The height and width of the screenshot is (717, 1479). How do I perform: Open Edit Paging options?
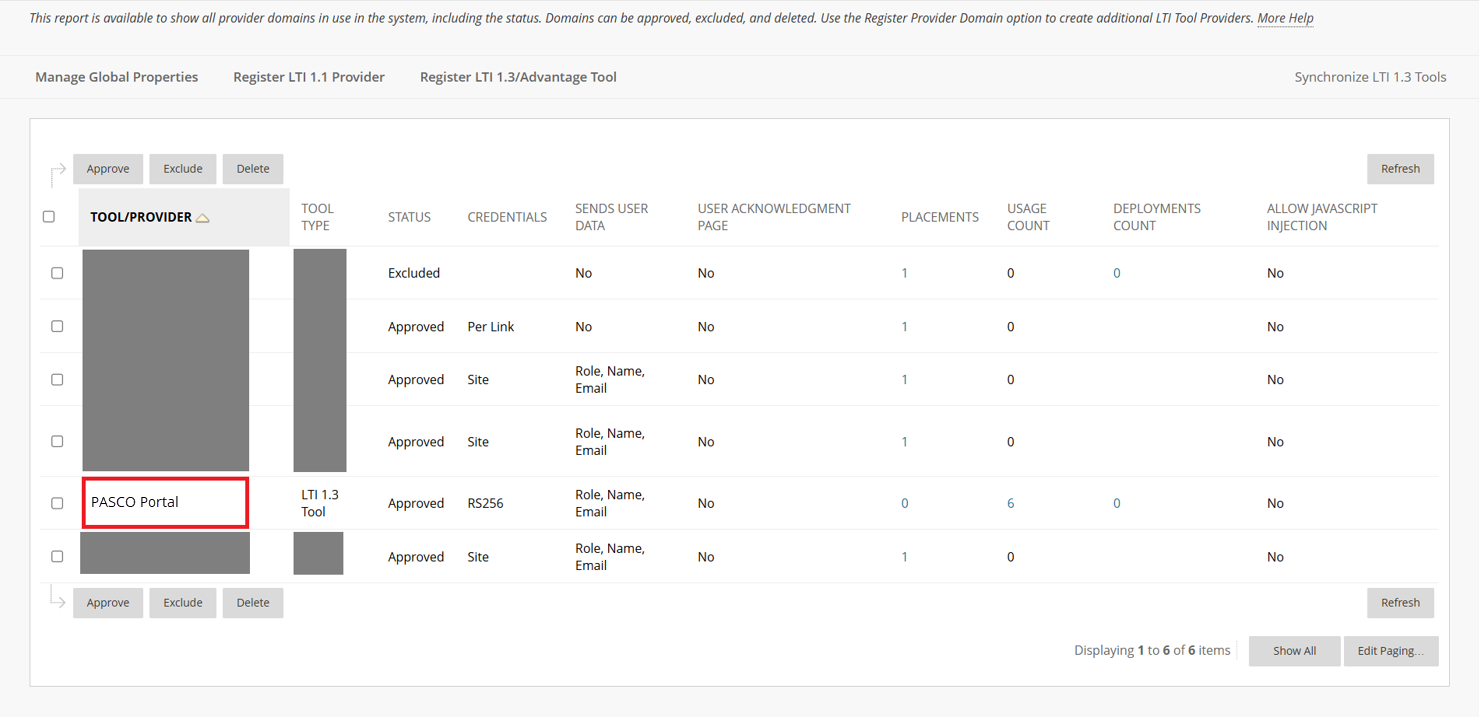(1390, 651)
